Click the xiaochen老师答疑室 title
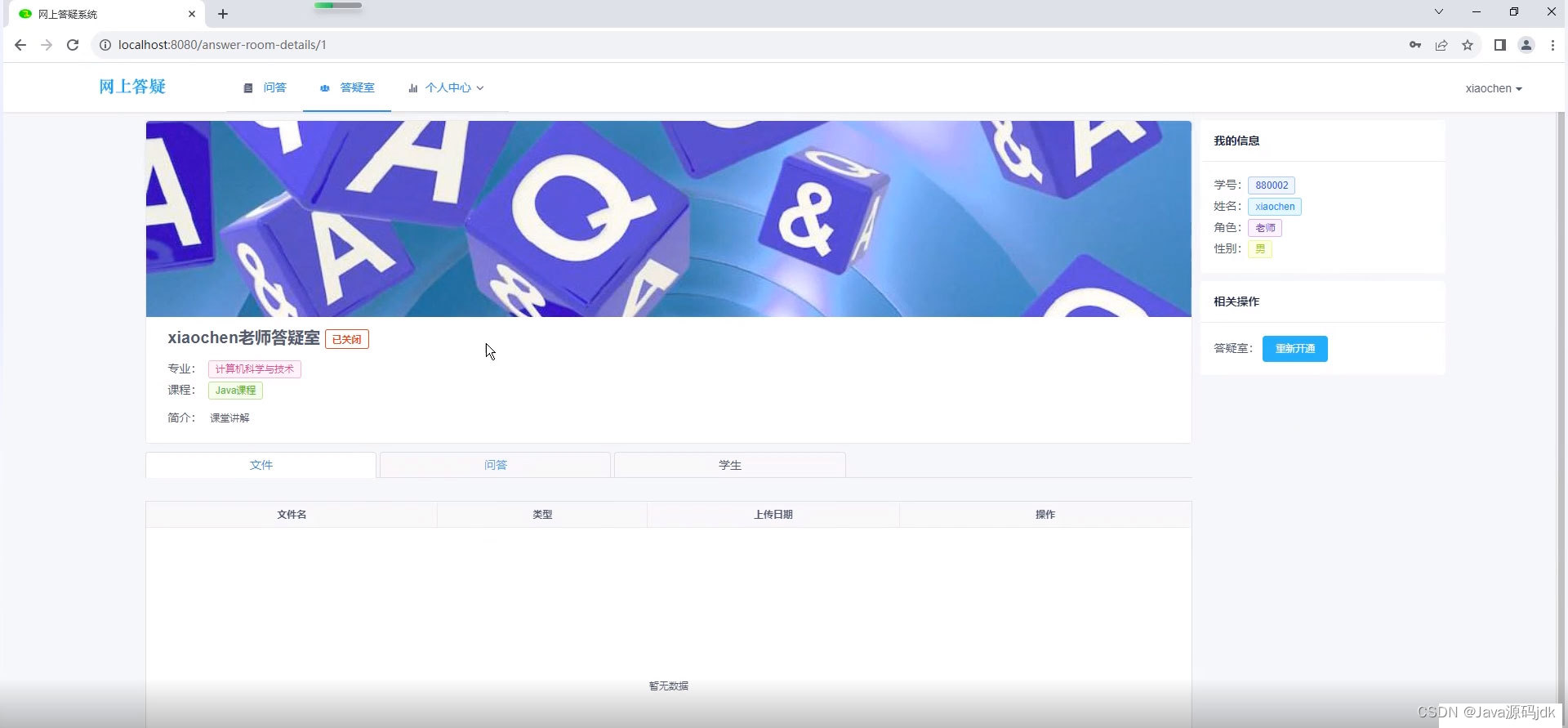1568x728 pixels. click(x=244, y=338)
